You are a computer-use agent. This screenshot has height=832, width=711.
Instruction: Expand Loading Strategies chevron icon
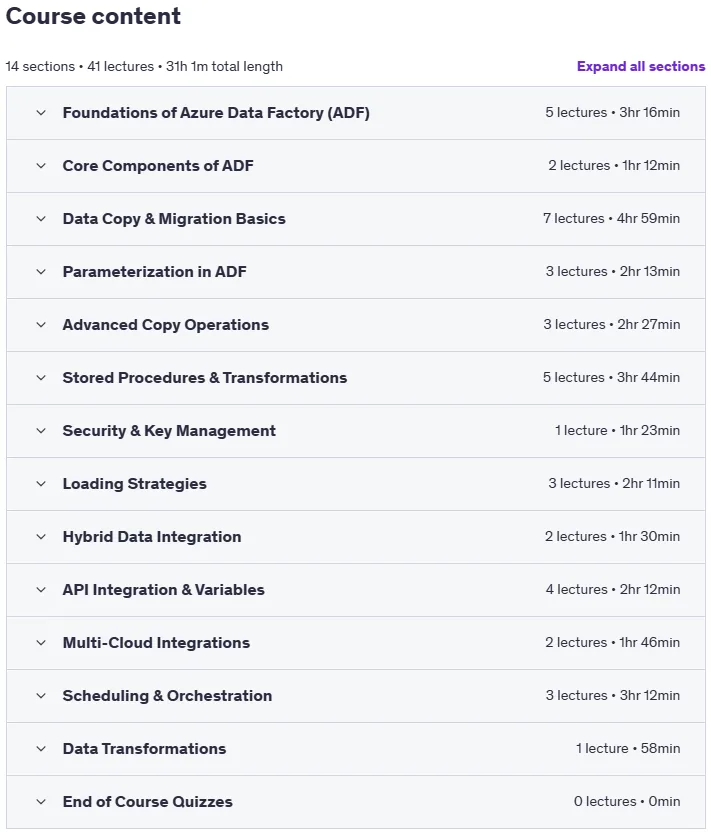point(41,484)
